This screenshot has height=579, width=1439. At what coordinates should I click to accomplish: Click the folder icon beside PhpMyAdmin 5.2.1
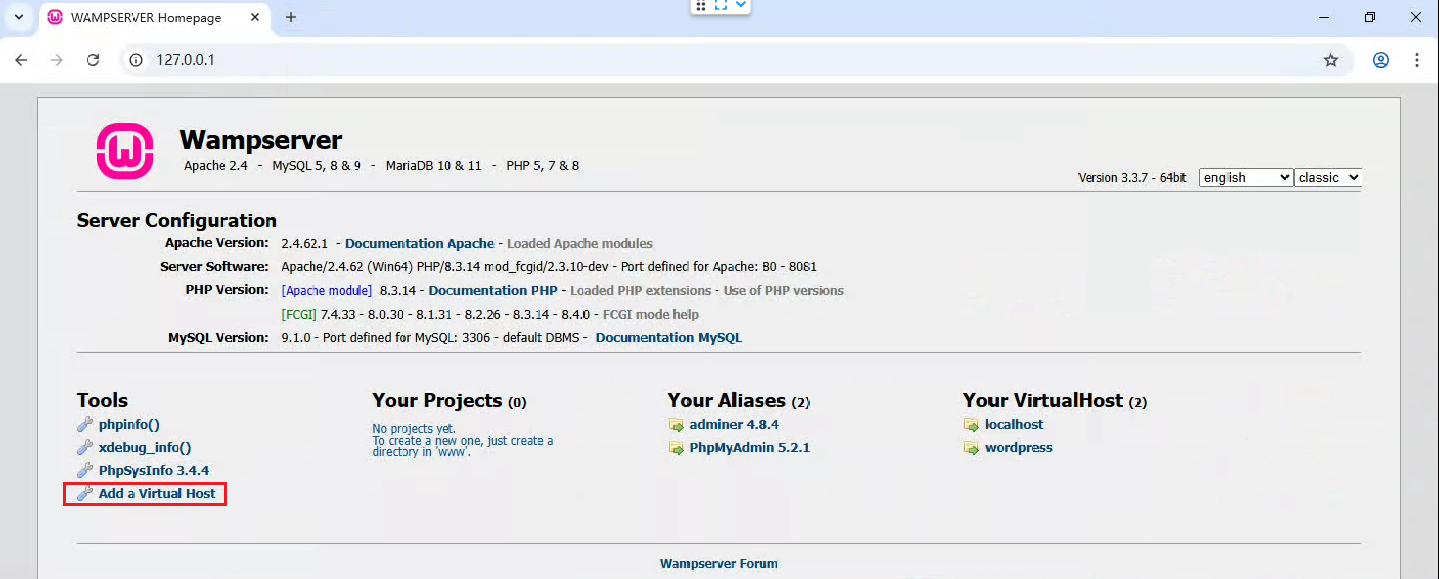(676, 447)
